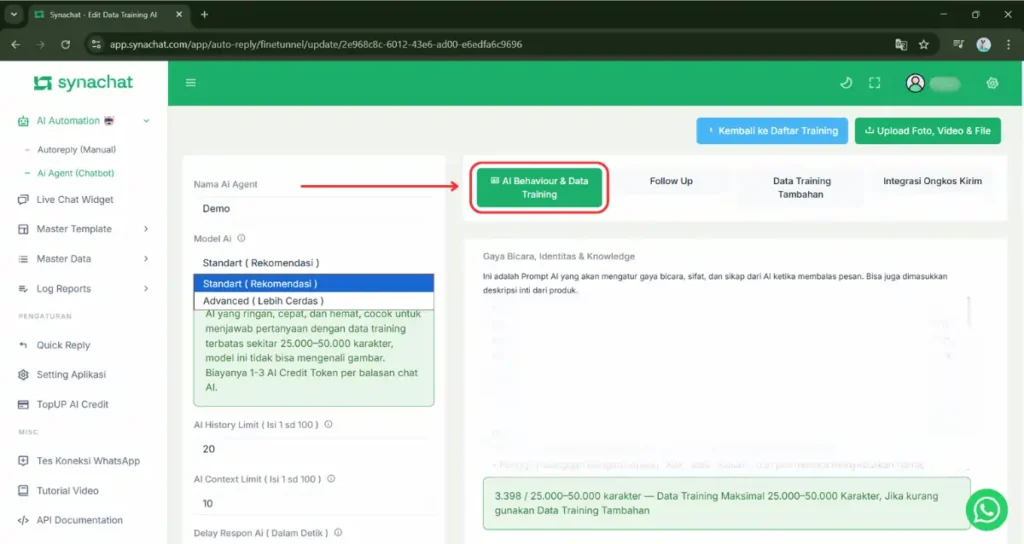Screen dimensions: 1024x544
Task: Click the browser address bar URL
Action: [x=315, y=44]
